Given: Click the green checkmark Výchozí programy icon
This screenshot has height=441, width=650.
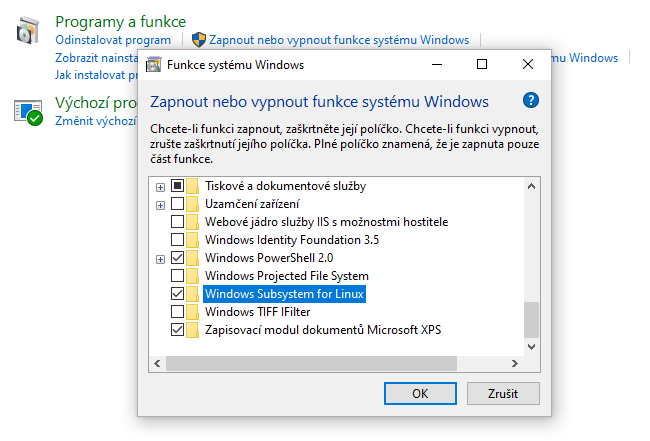Looking at the screenshot, I should [27, 111].
